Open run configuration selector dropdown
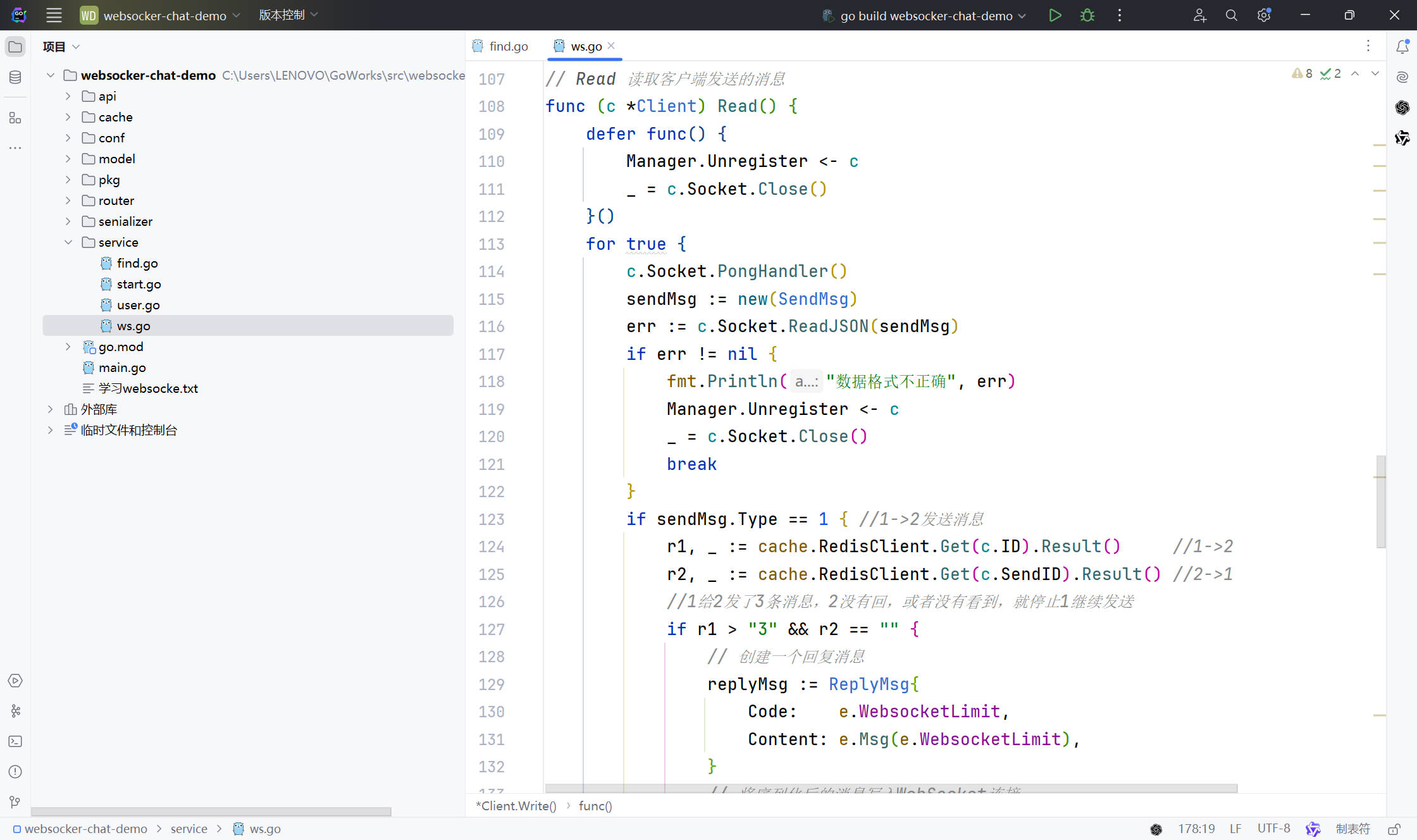Viewport: 1417px width, 840px height. click(x=924, y=15)
